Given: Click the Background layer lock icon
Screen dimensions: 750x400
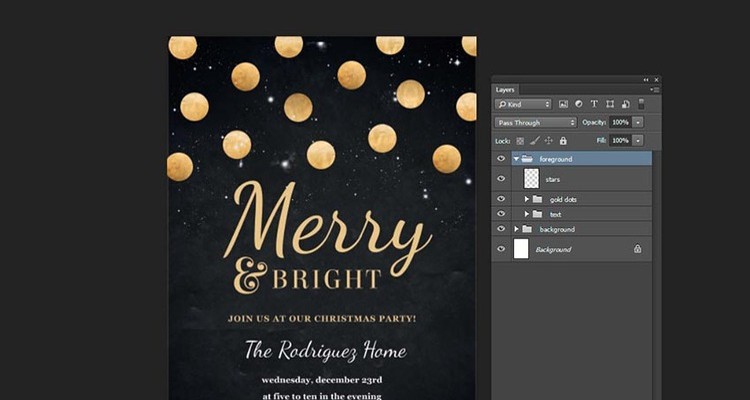Looking at the screenshot, I should pyautogui.click(x=638, y=249).
